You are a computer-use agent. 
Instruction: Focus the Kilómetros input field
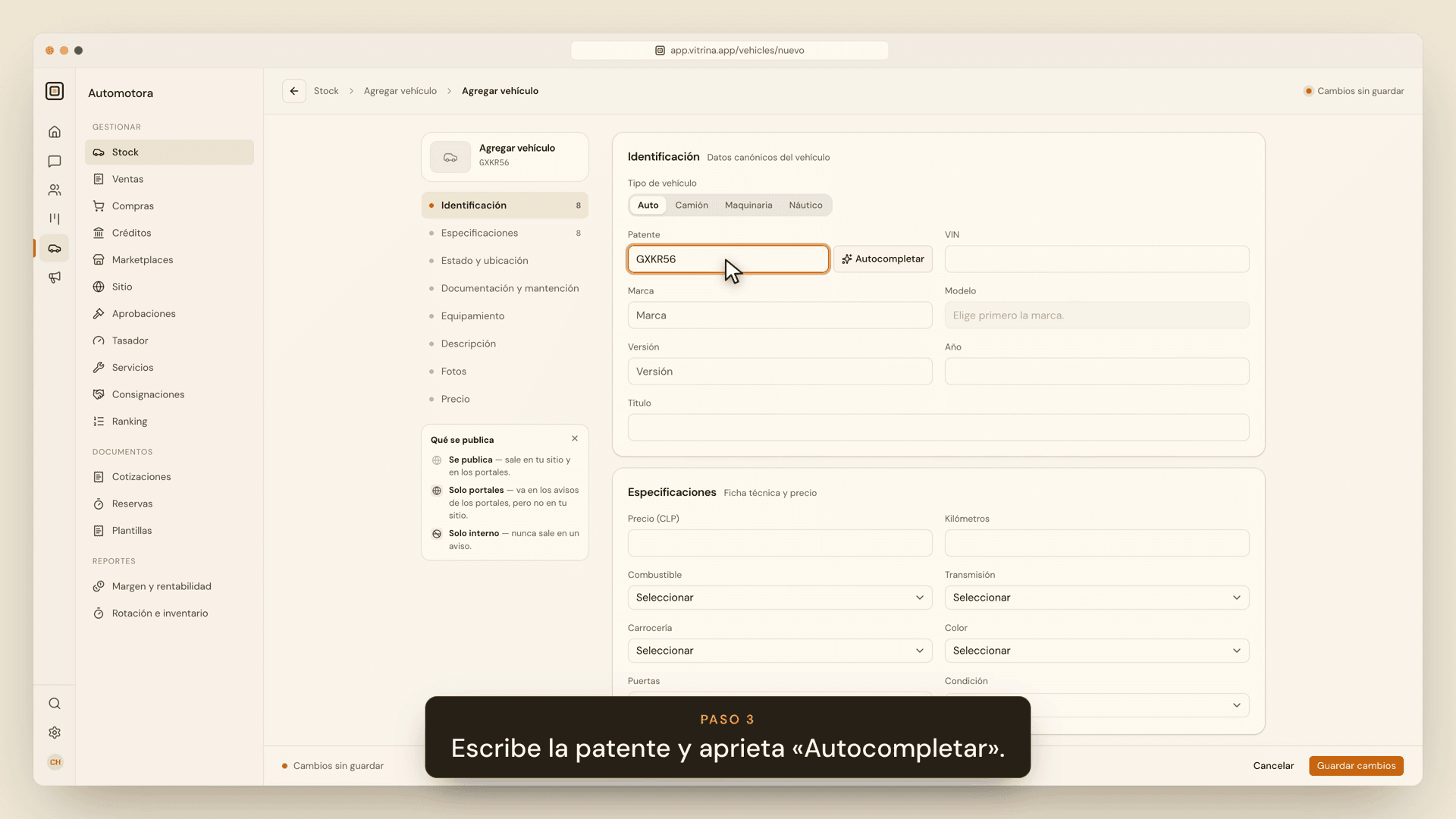click(1097, 543)
